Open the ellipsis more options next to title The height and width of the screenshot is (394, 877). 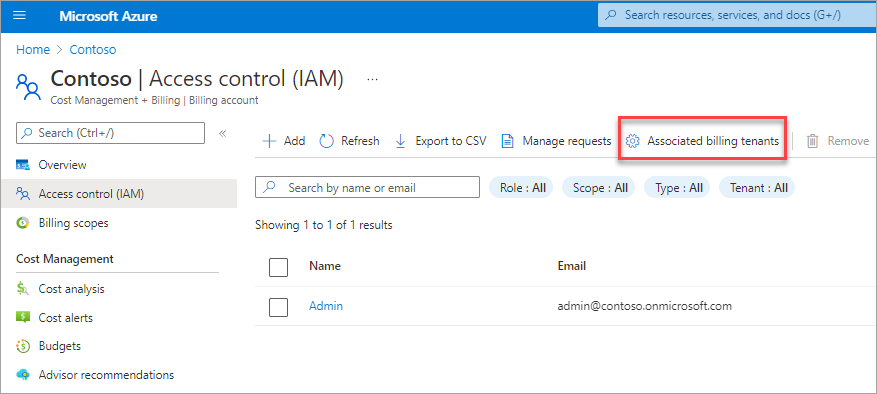click(x=373, y=79)
